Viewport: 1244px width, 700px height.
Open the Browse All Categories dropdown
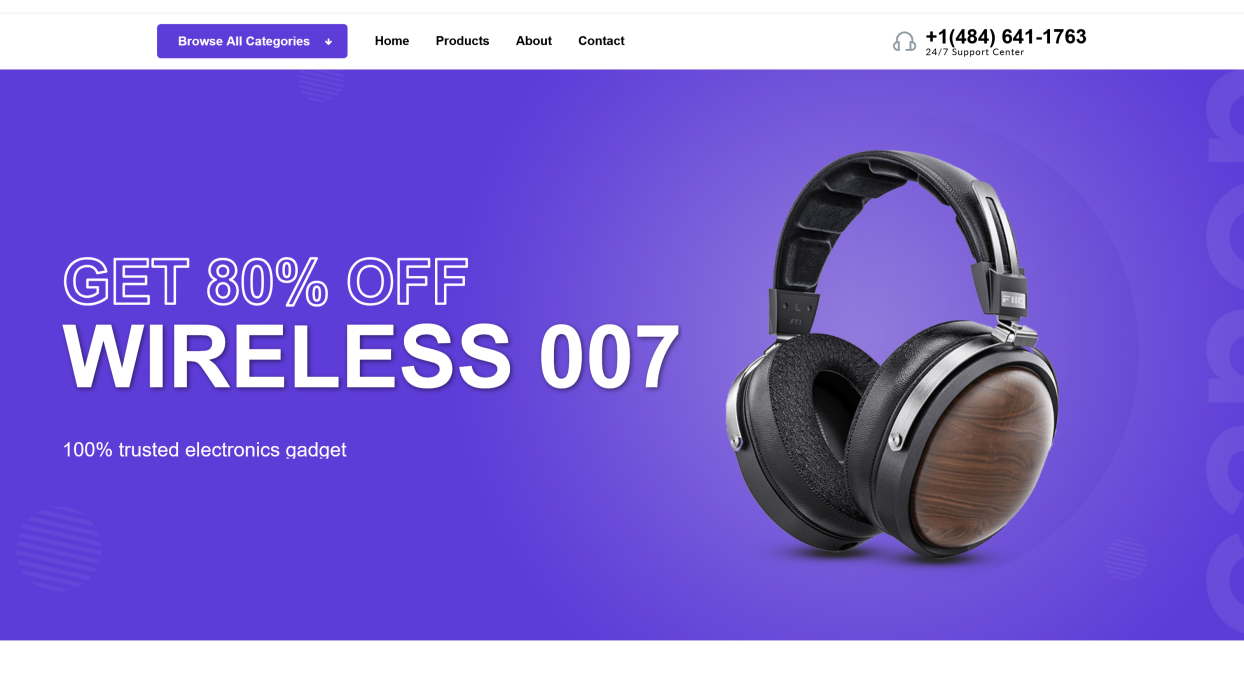click(252, 41)
